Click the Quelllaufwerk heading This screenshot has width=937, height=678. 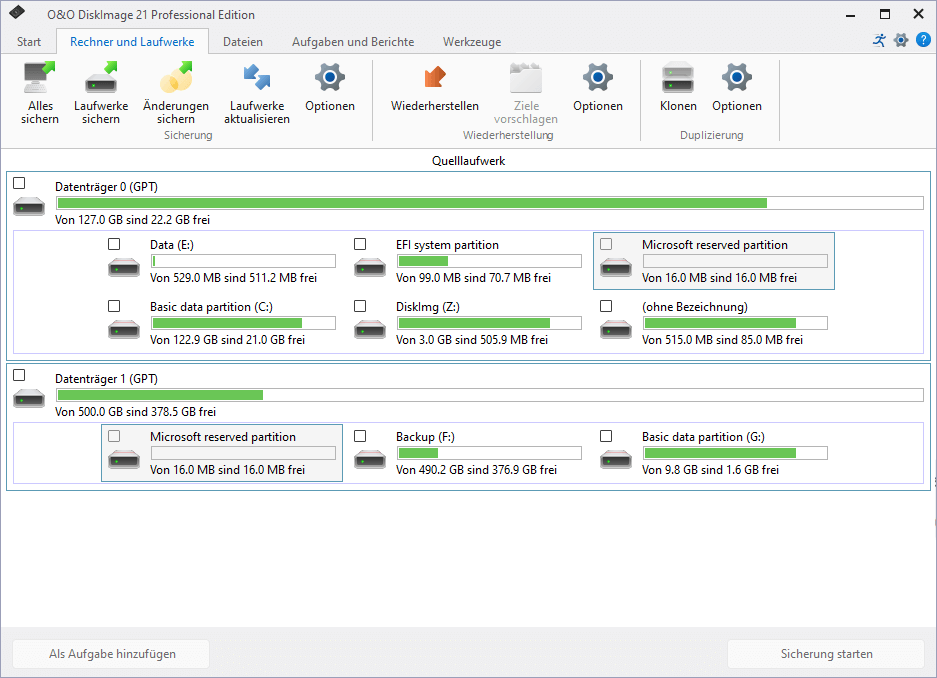[x=468, y=161]
